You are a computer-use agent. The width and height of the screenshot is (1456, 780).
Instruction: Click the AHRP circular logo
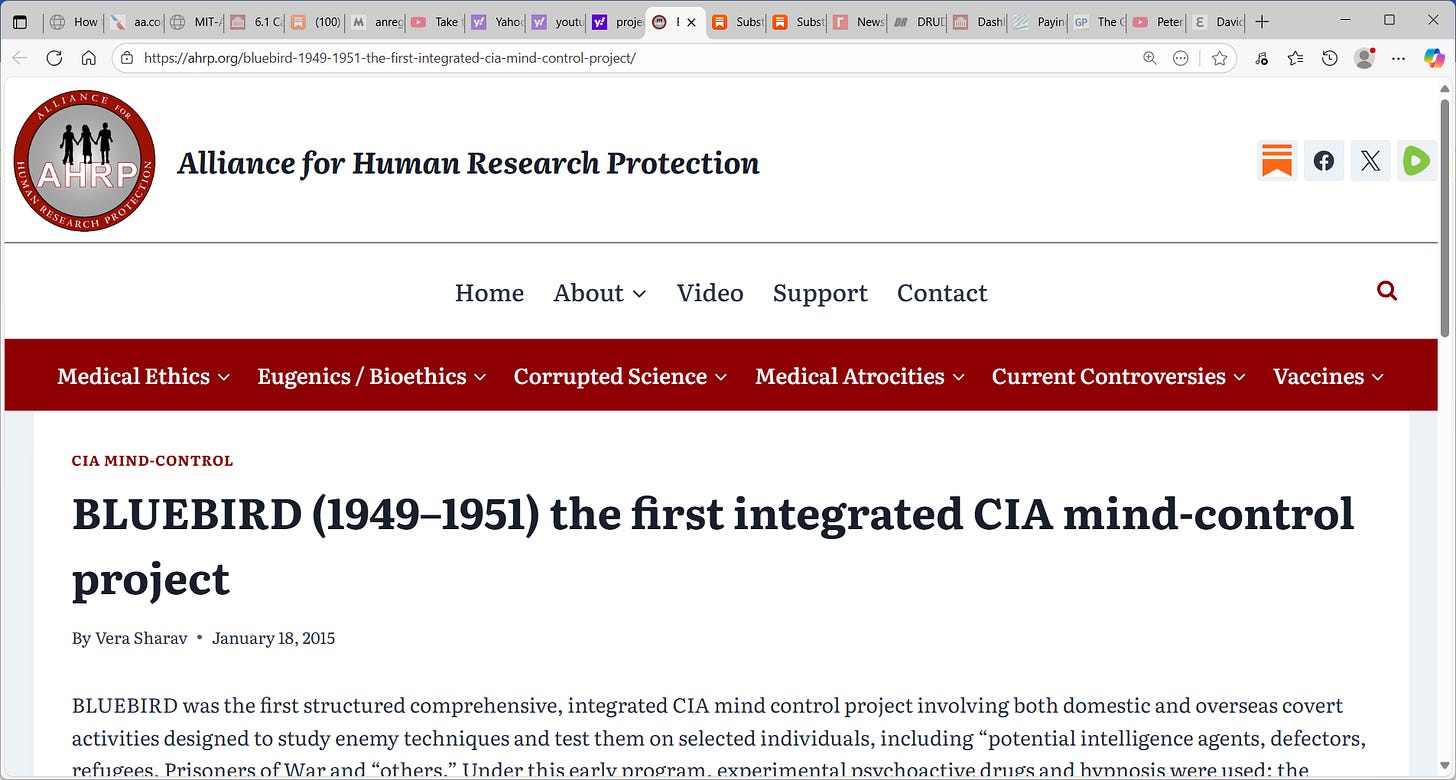point(84,160)
